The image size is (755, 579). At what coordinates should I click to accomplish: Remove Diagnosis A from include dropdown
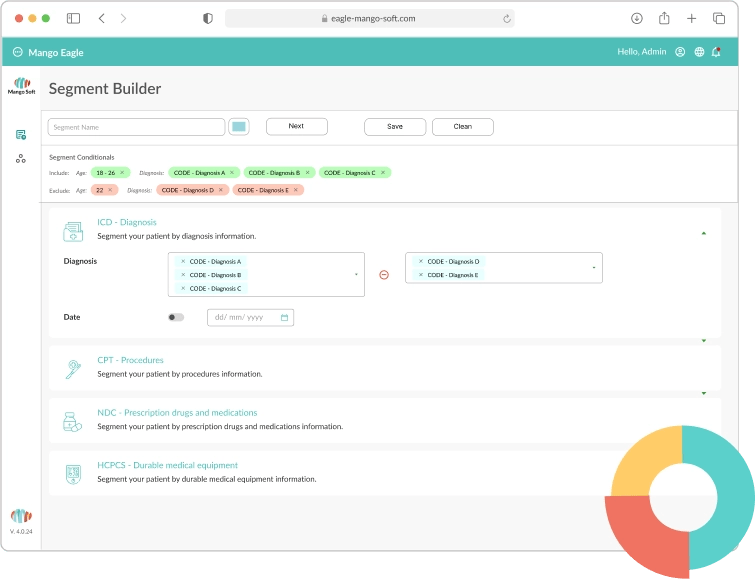click(x=183, y=261)
